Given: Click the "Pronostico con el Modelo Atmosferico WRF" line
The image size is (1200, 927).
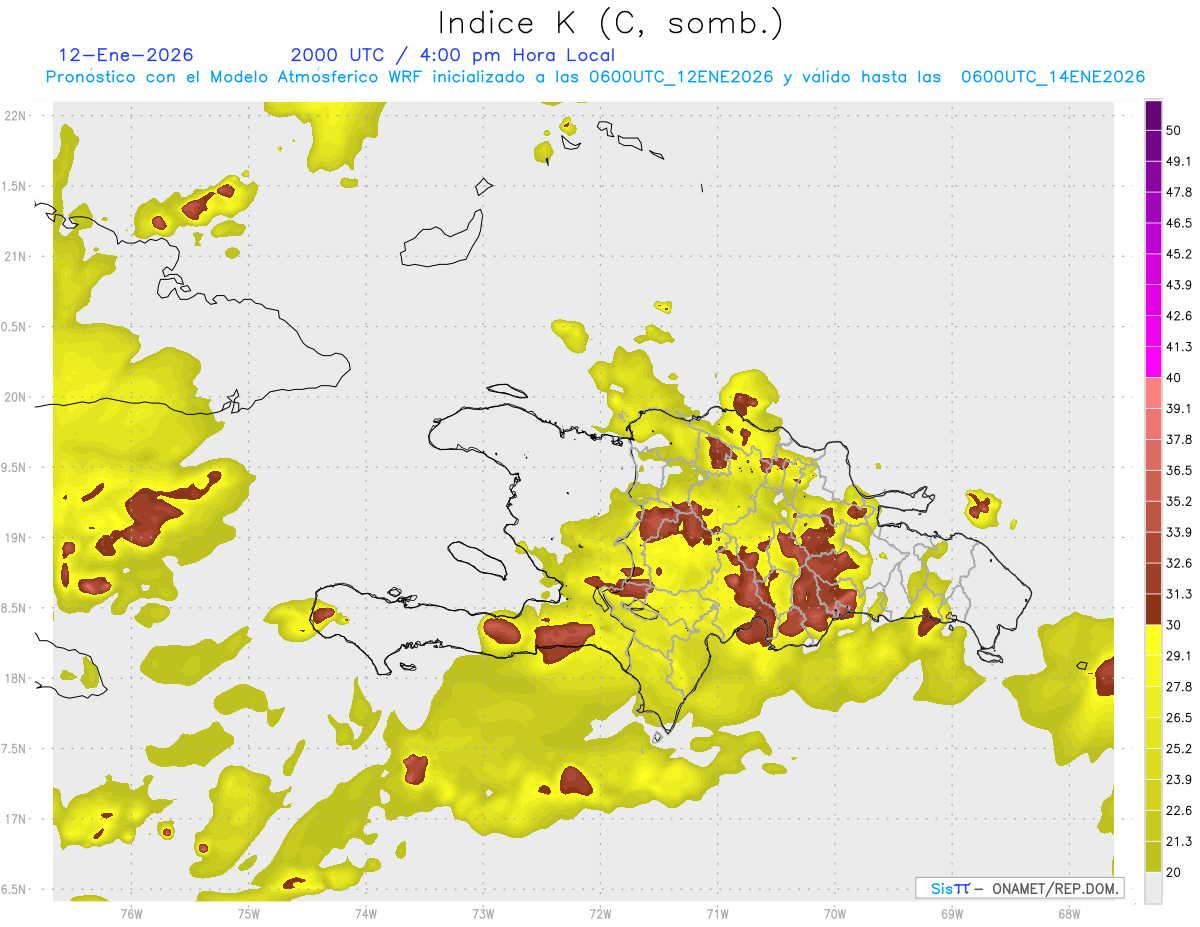Looking at the screenshot, I should click(595, 77).
